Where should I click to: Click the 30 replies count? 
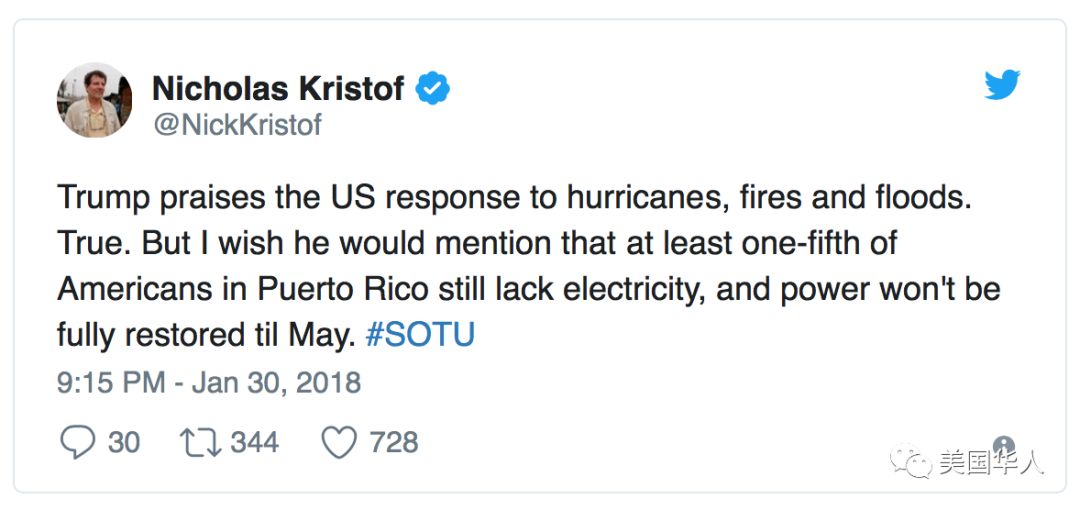pyautogui.click(x=124, y=442)
